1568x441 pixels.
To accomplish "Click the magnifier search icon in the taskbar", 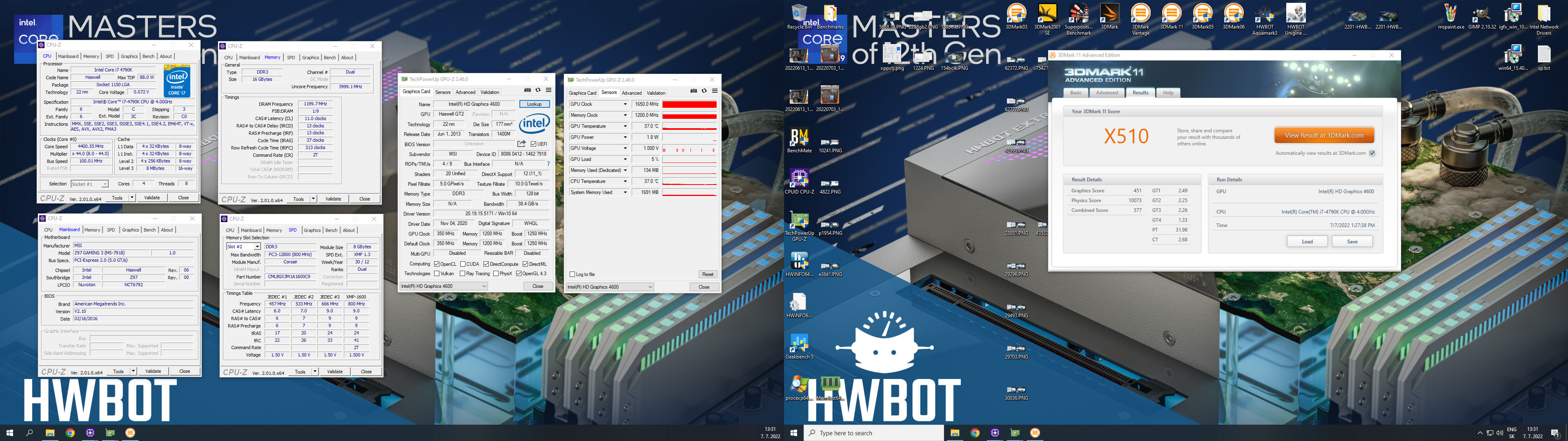I will (29, 433).
